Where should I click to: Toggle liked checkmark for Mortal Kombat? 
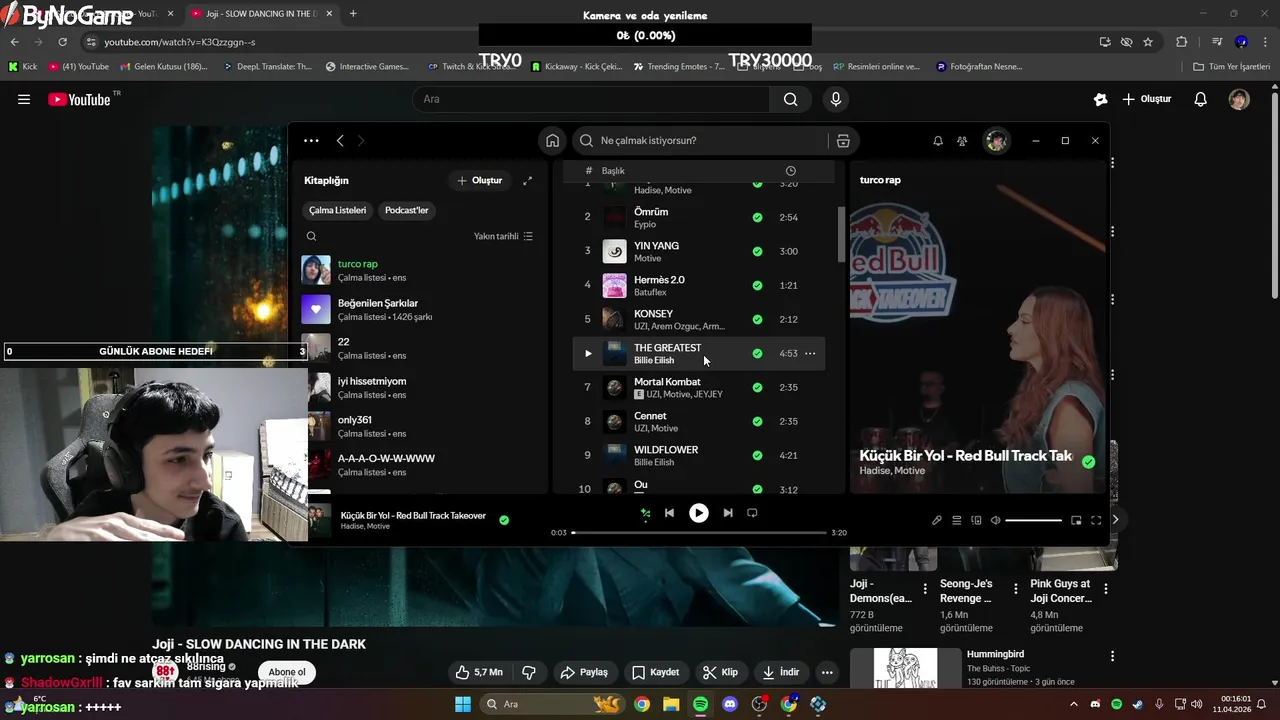tap(757, 387)
